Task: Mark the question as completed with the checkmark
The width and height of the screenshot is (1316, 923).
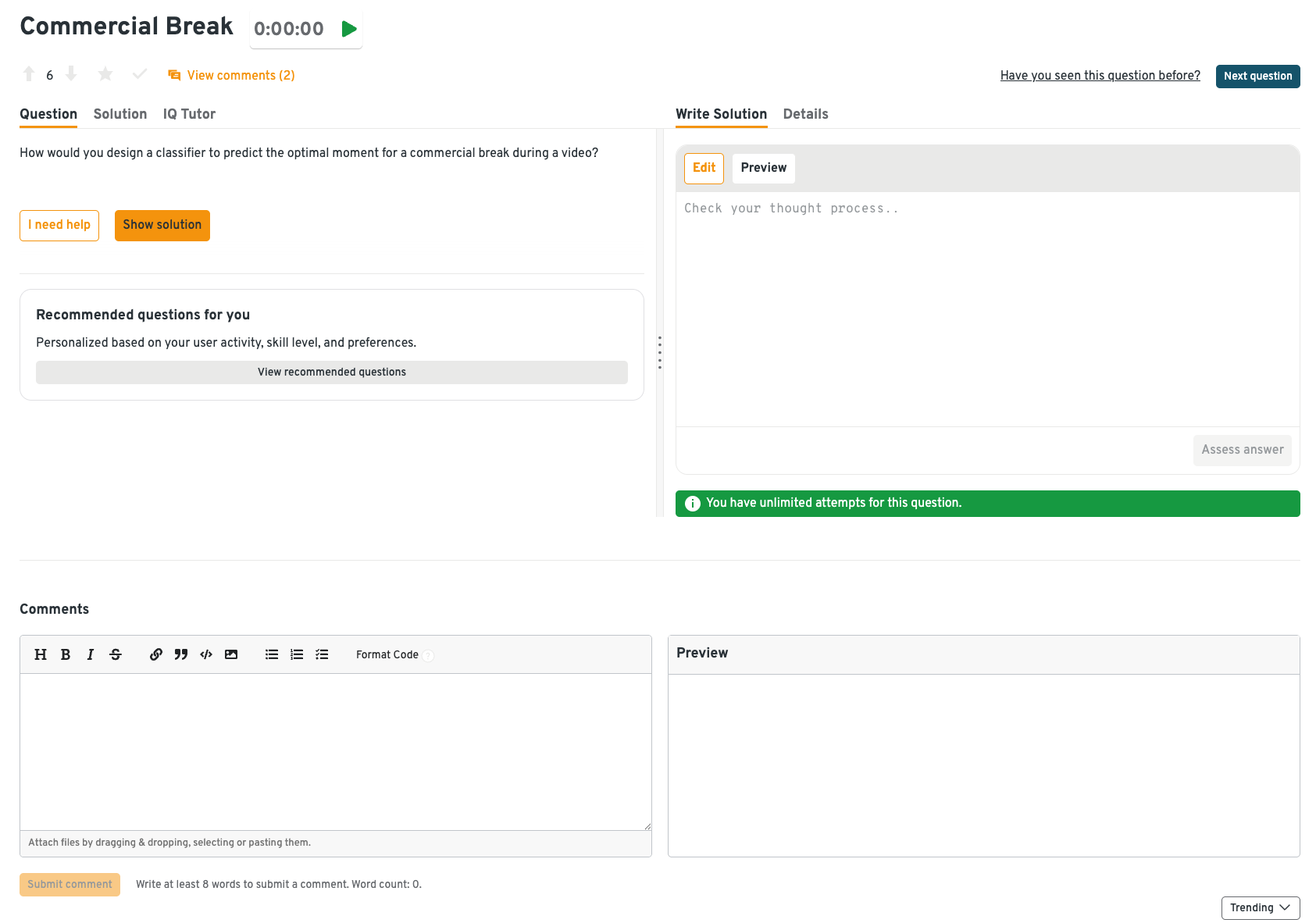Action: [140, 74]
